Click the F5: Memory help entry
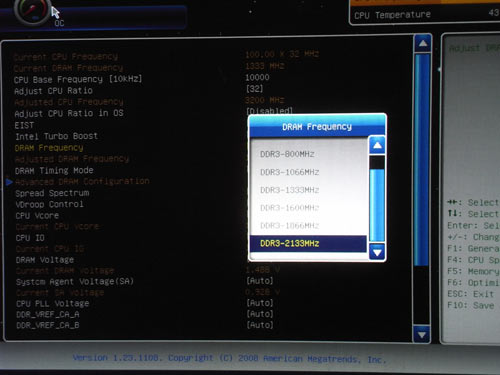The width and height of the screenshot is (500, 375). [x=473, y=272]
